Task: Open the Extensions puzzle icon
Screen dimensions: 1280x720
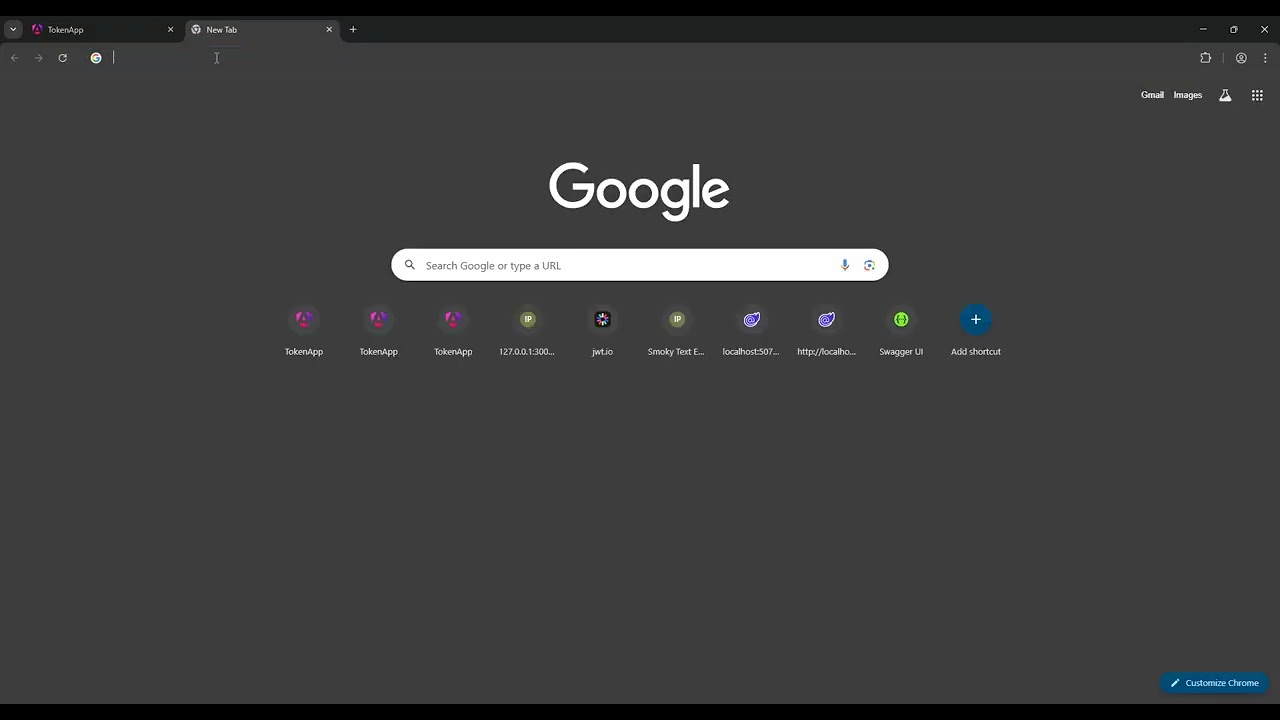Action: (x=1205, y=58)
